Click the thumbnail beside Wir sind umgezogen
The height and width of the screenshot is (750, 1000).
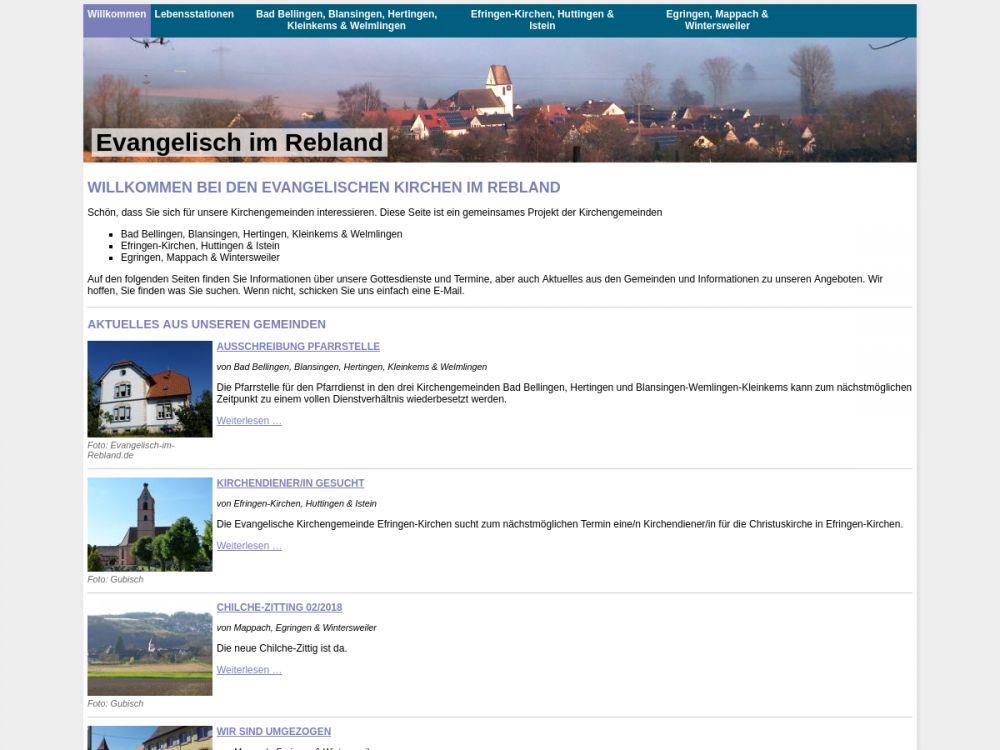150,738
